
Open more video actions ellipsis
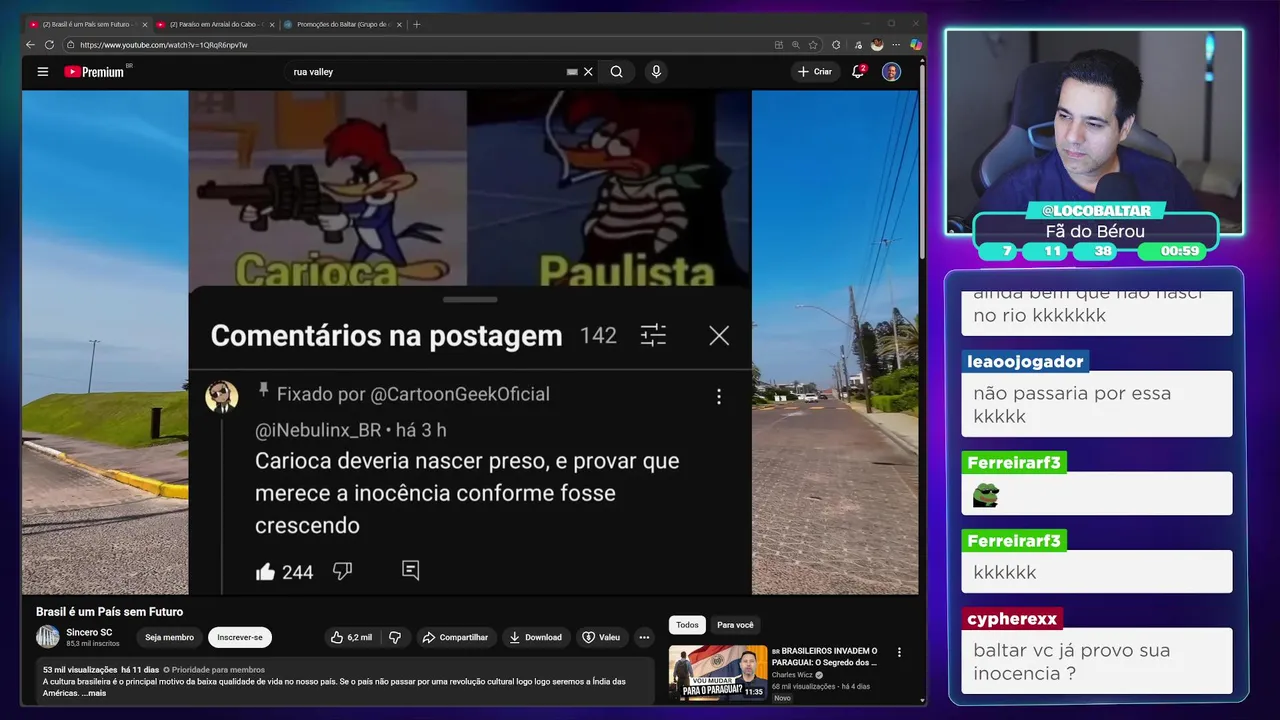pos(644,637)
